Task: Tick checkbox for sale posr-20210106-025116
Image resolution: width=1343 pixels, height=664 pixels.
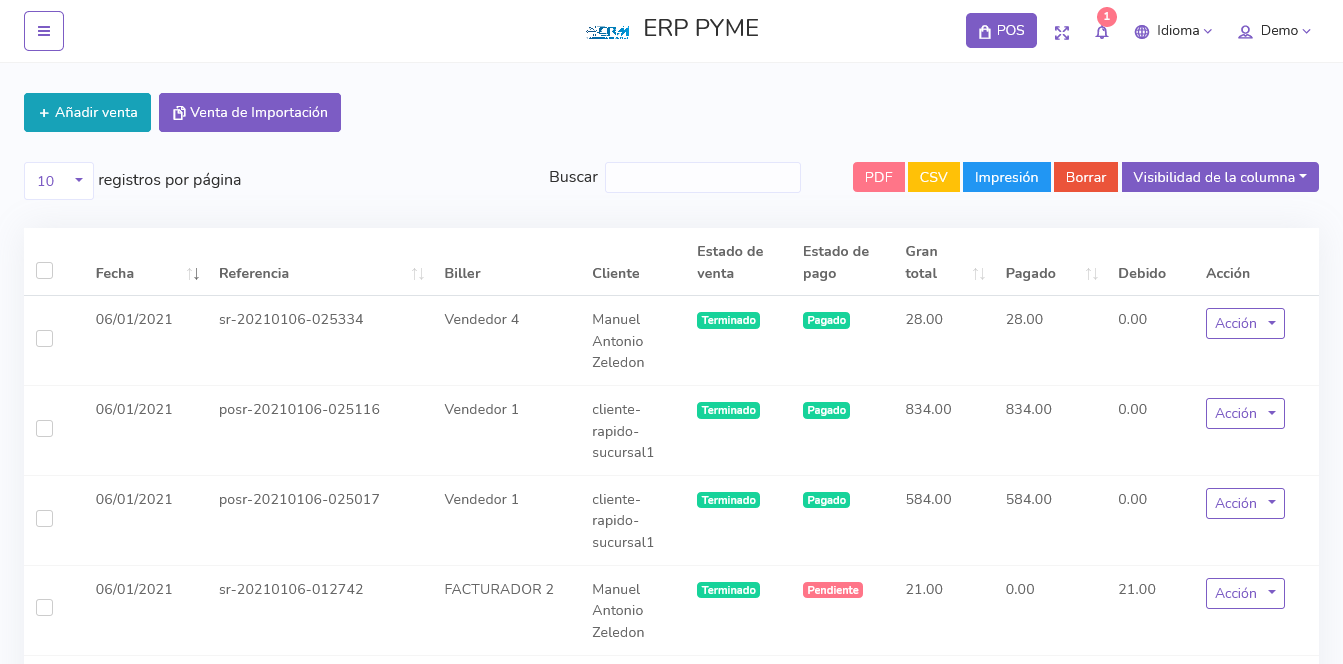Action: pyautogui.click(x=44, y=428)
